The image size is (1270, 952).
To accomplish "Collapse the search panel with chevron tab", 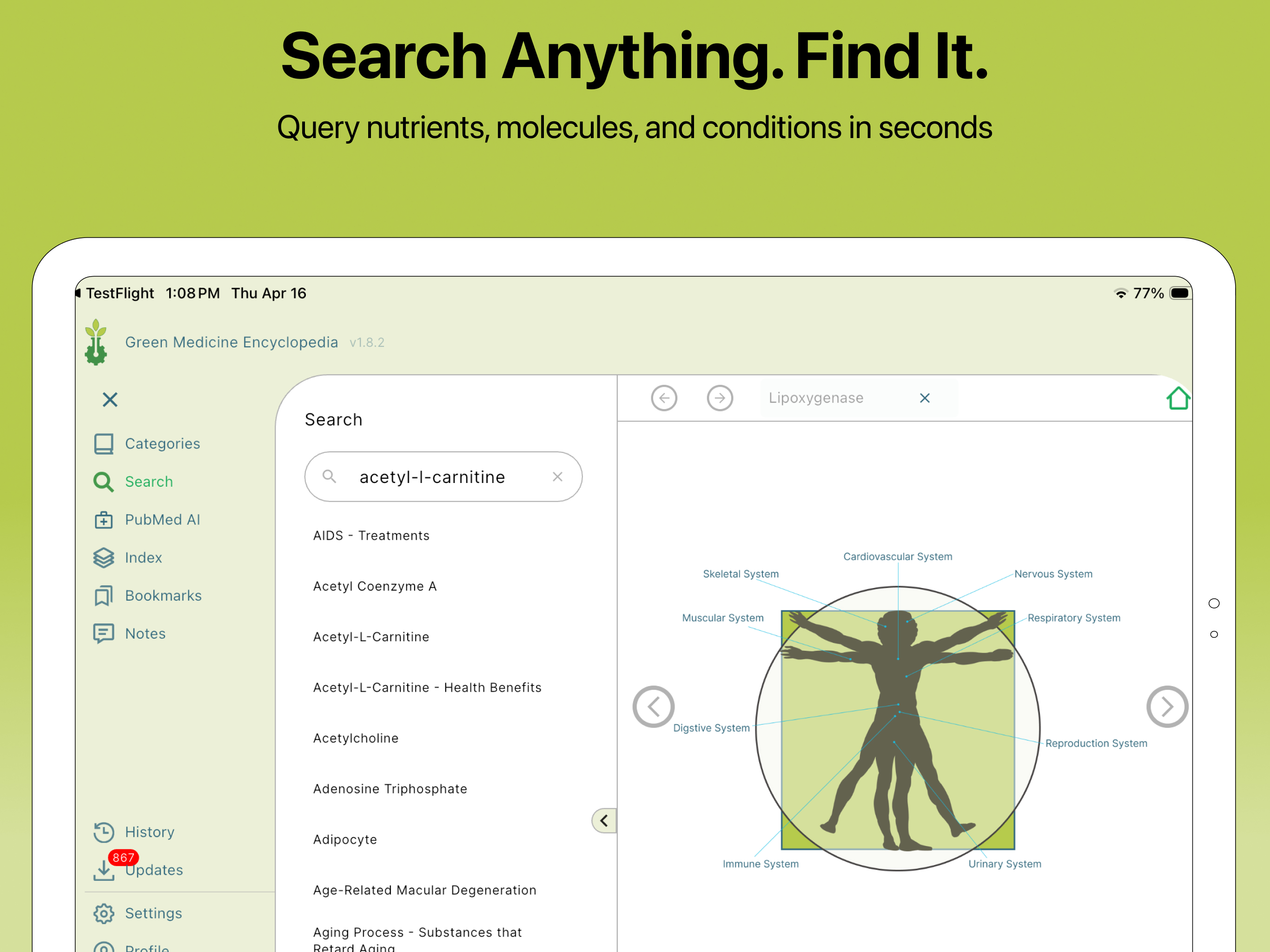I will tap(604, 820).
